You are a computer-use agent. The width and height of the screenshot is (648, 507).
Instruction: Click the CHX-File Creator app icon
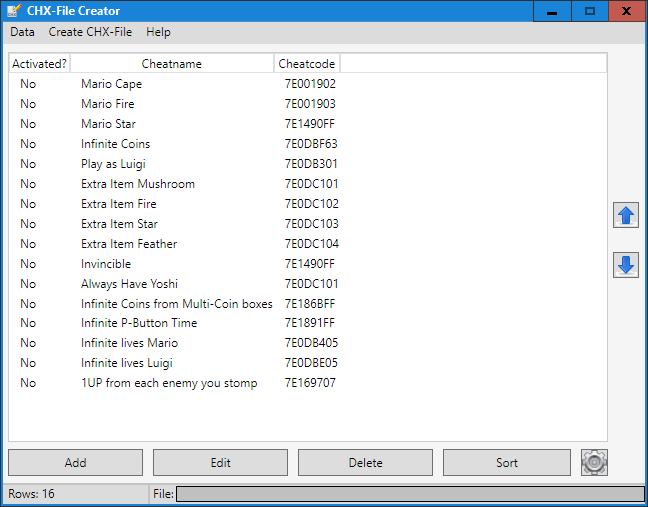pos(14,11)
